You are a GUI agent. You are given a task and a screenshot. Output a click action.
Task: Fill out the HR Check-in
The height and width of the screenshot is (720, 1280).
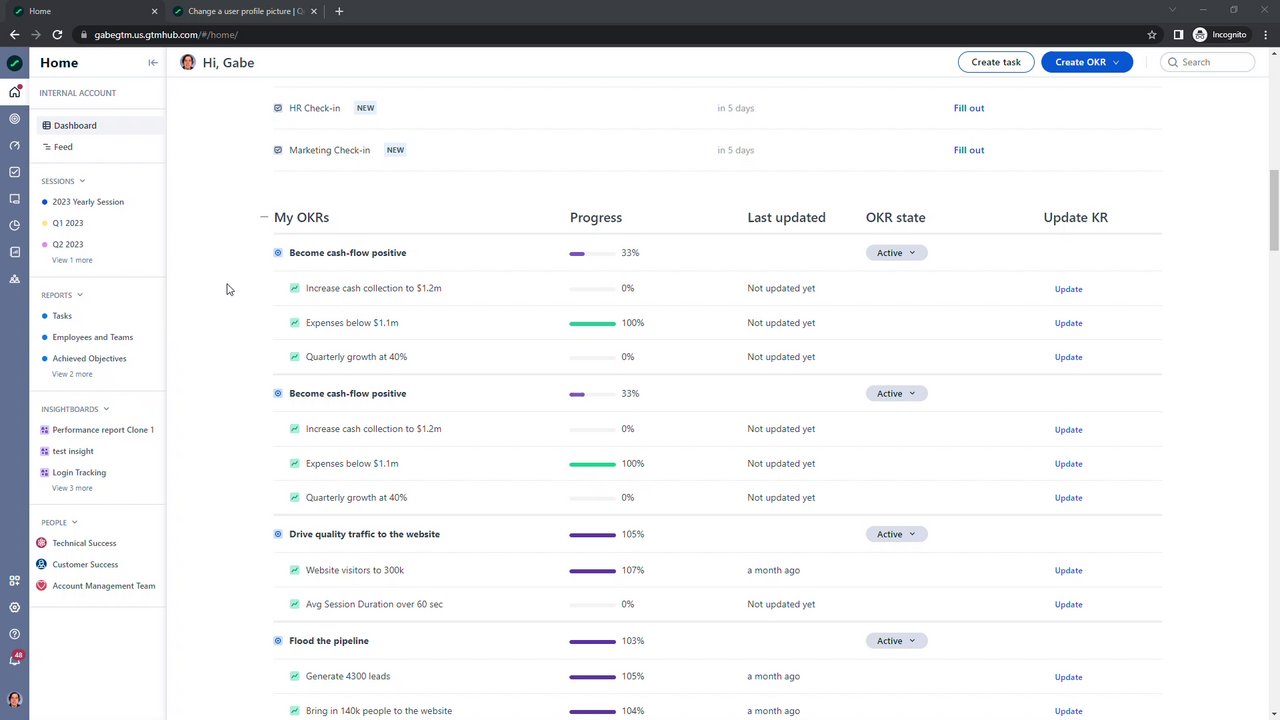969,108
